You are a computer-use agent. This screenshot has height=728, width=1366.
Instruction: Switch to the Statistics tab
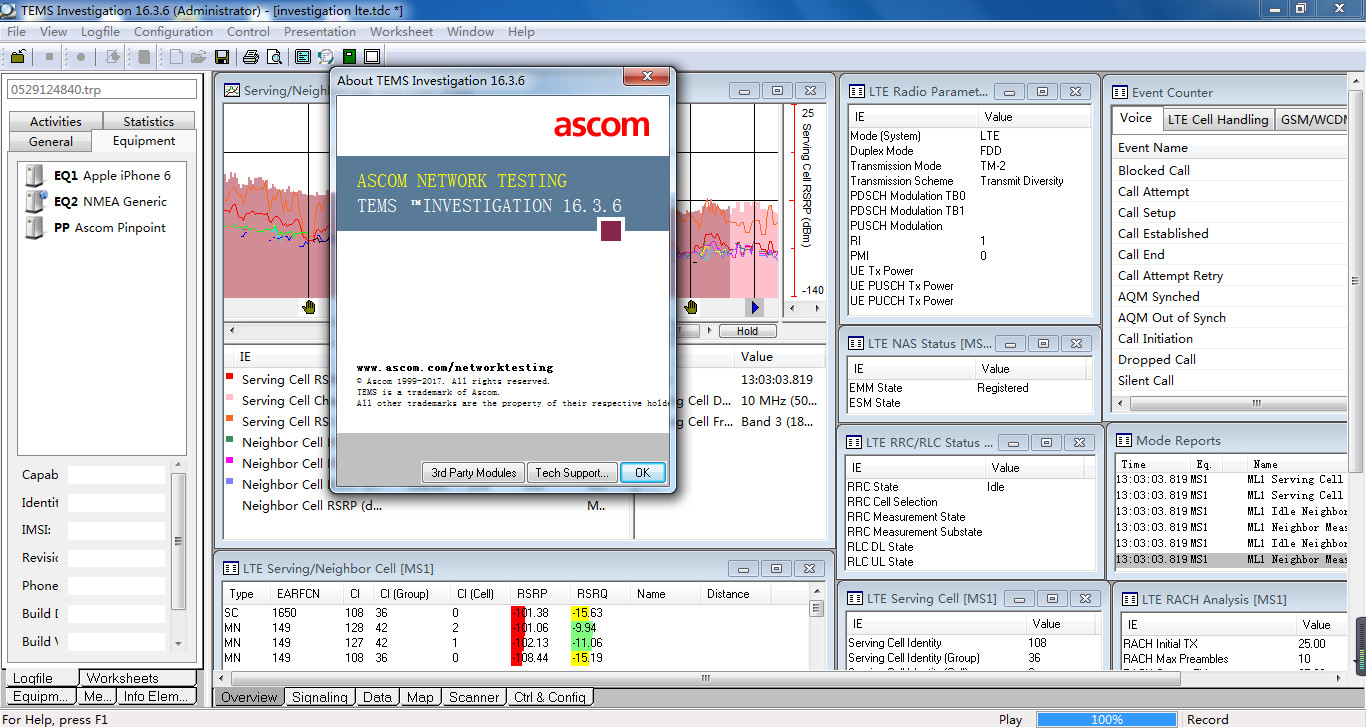149,121
